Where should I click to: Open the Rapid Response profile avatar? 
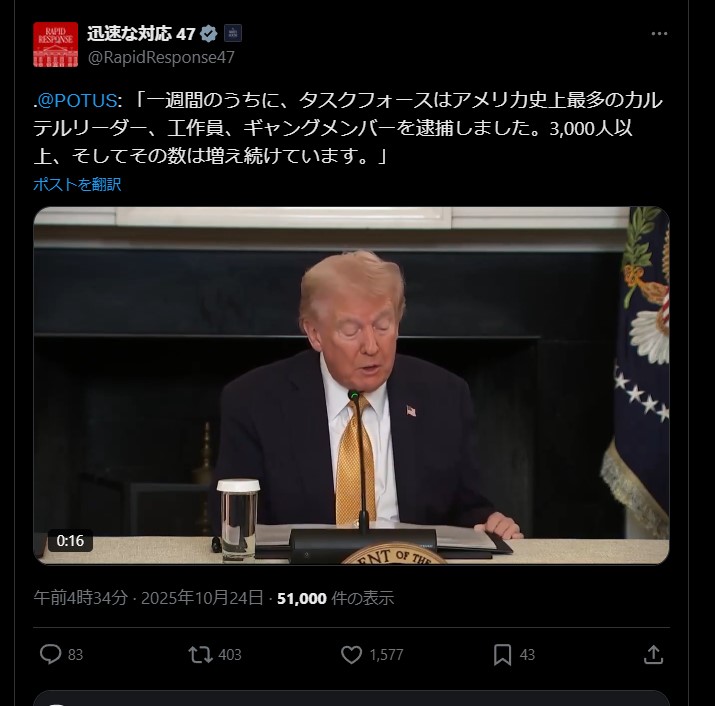[56, 45]
